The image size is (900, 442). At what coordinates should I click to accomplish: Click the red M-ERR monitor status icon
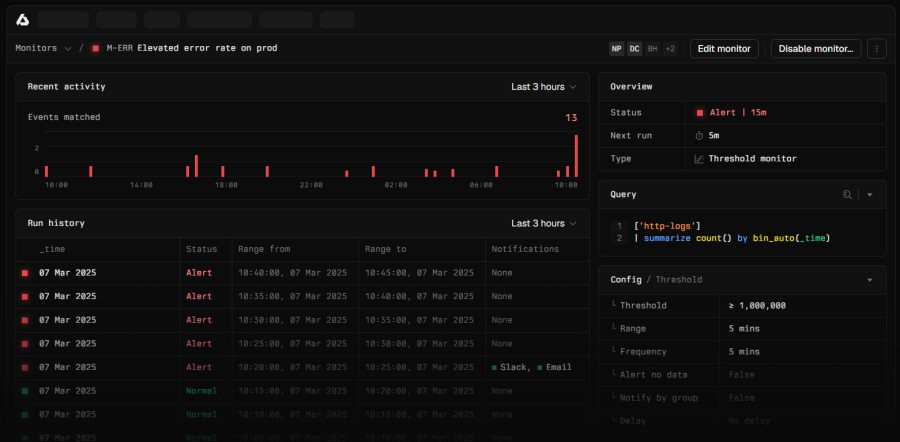click(96, 48)
